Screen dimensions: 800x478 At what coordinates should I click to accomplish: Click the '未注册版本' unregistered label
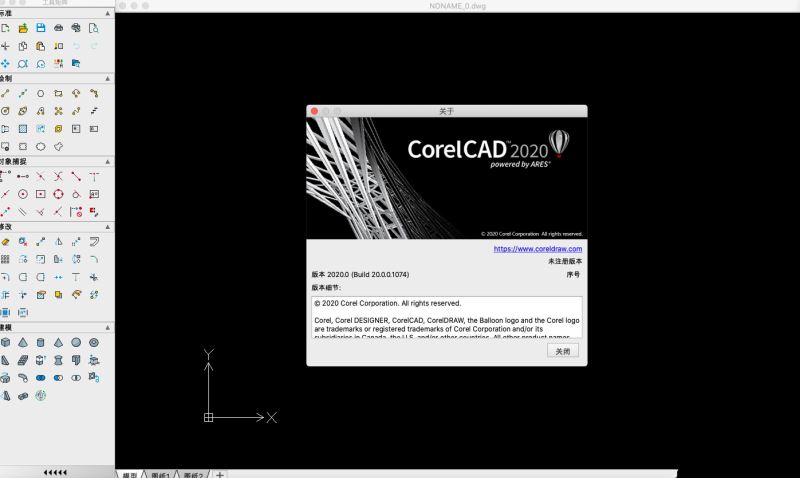[565, 261]
